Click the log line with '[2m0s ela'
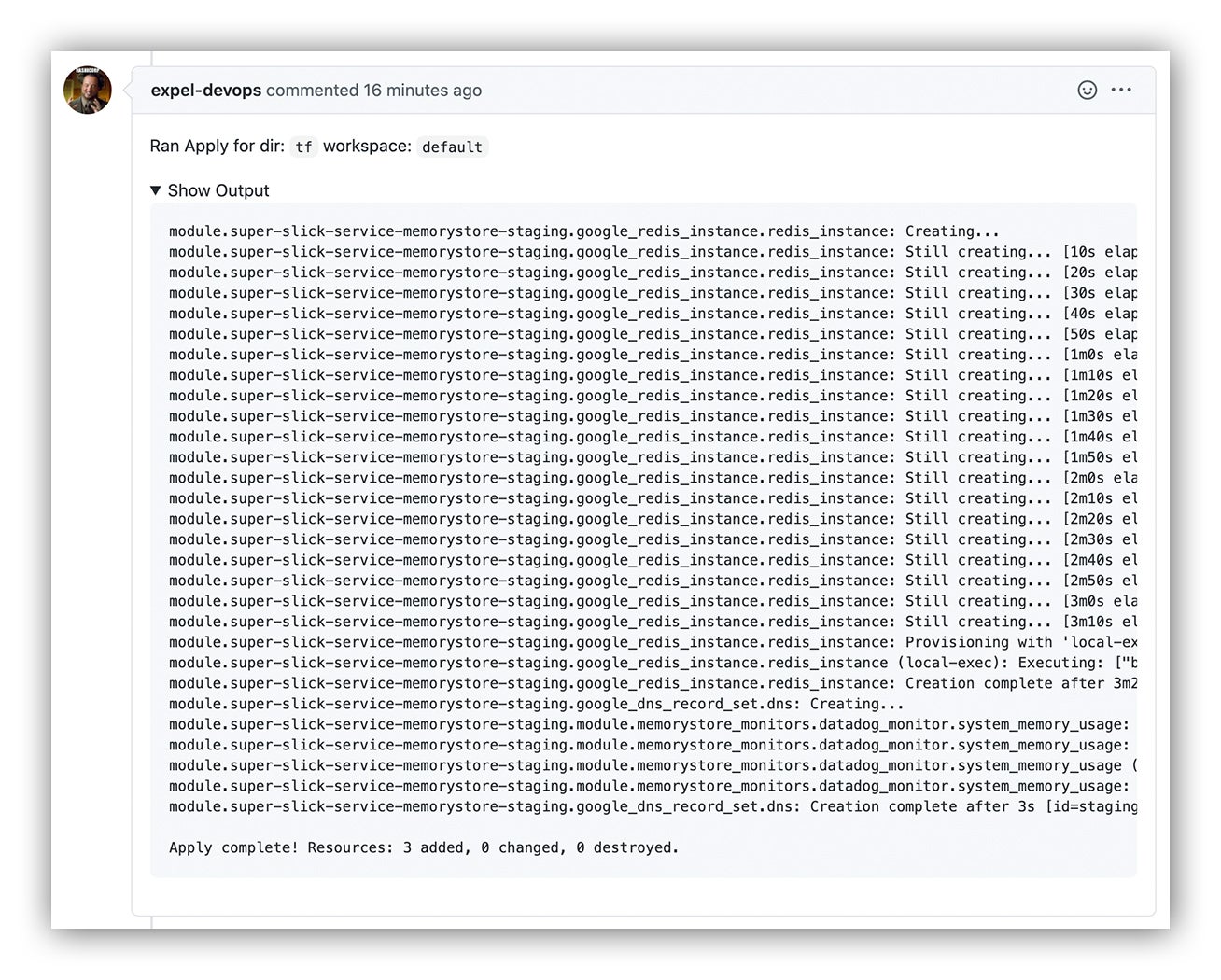Image resolution: width=1221 pixels, height=980 pixels. 653,478
